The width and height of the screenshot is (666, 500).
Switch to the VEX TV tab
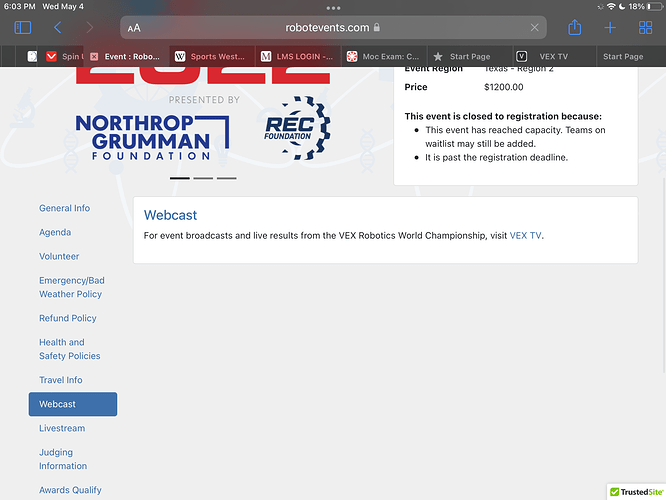(554, 56)
